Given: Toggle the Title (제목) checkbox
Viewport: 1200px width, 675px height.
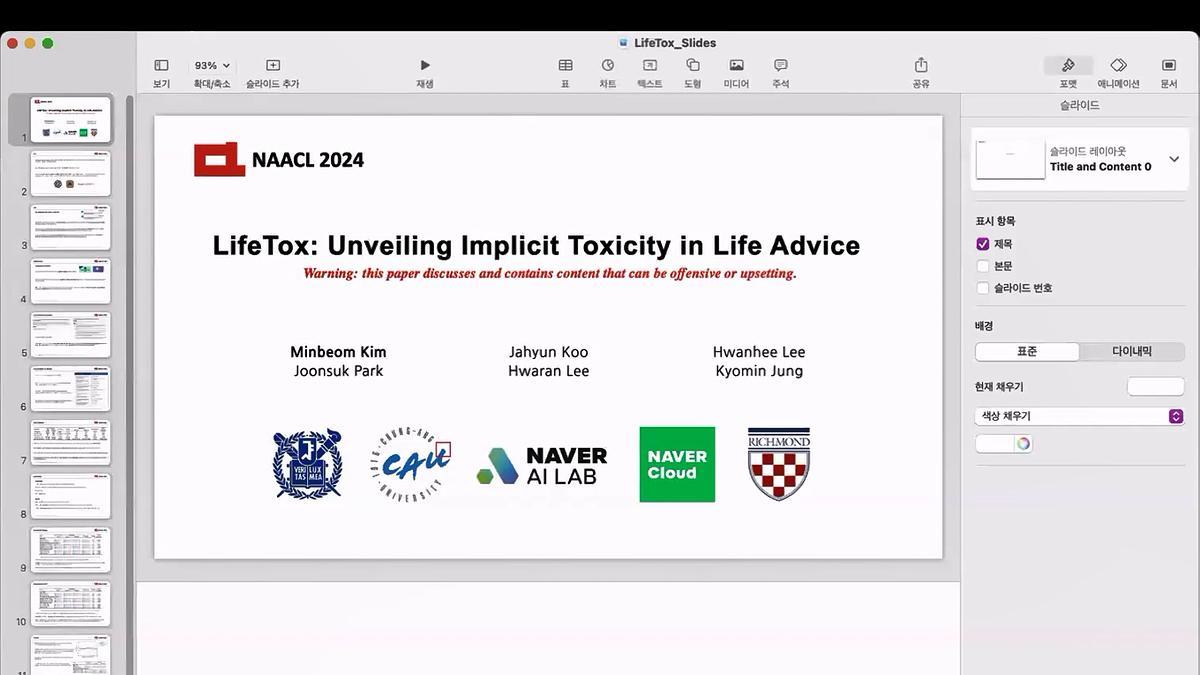Looking at the screenshot, I should [982, 244].
